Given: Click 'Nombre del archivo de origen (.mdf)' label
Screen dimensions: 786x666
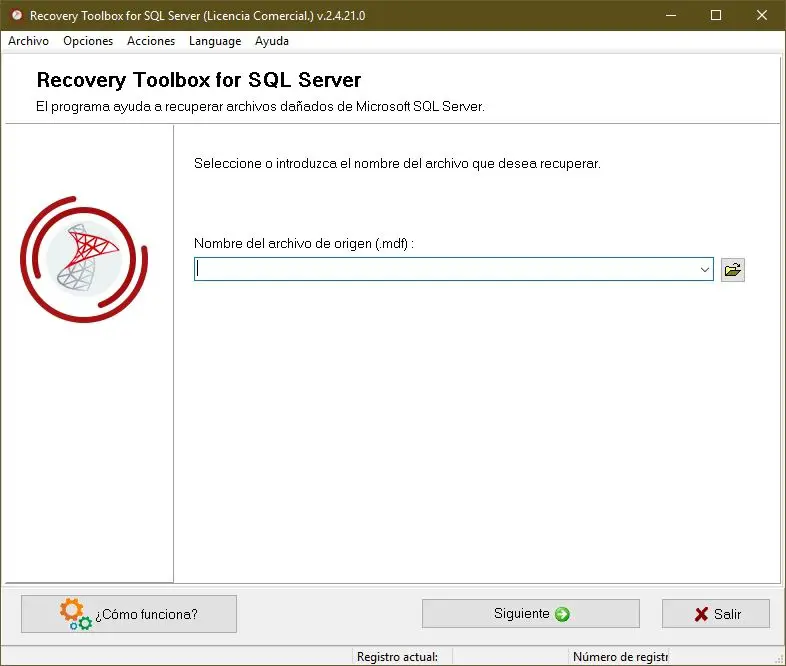Looking at the screenshot, I should [304, 244].
